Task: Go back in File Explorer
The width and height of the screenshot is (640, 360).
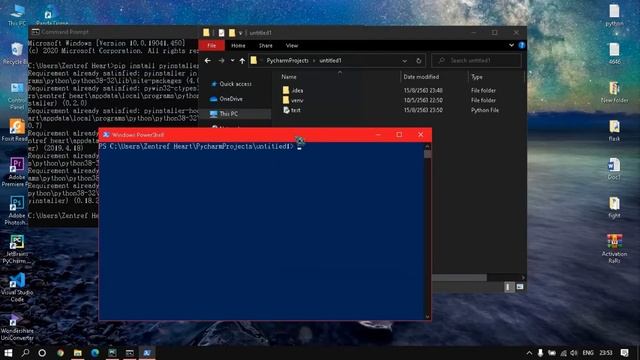Action: tap(208, 60)
